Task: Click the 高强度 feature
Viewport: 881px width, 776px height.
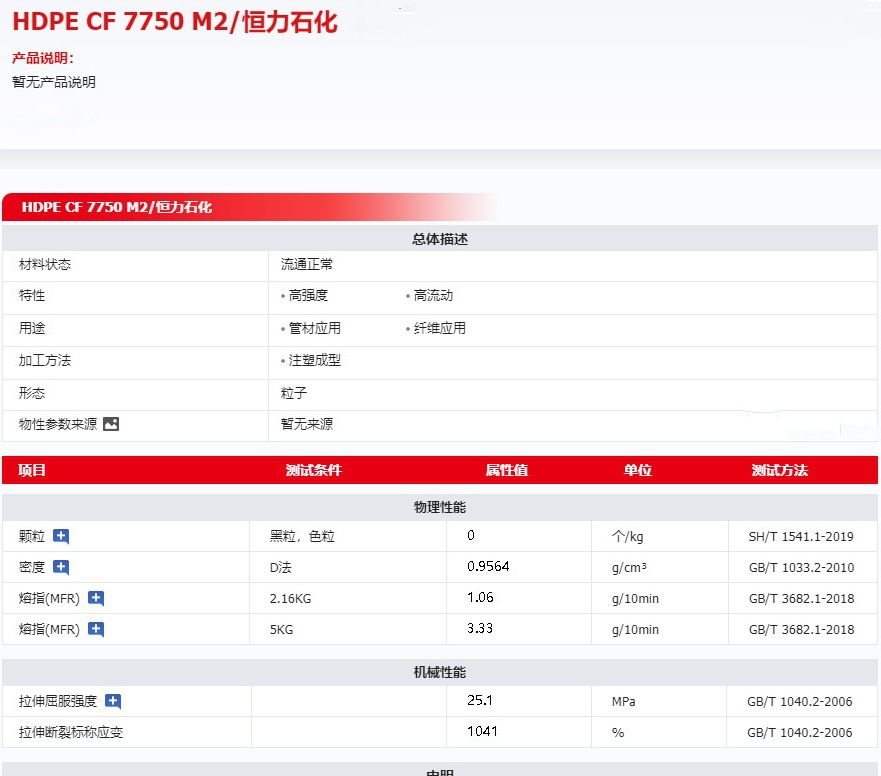Action: click(x=308, y=295)
